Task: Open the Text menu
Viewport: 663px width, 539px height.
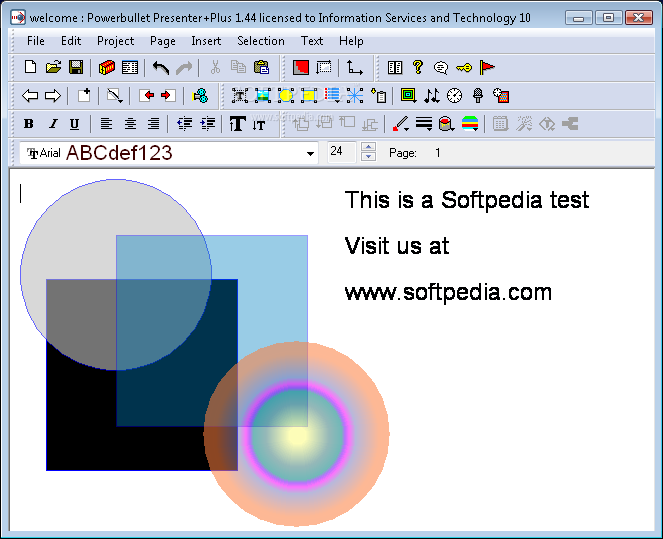Action: click(x=312, y=41)
